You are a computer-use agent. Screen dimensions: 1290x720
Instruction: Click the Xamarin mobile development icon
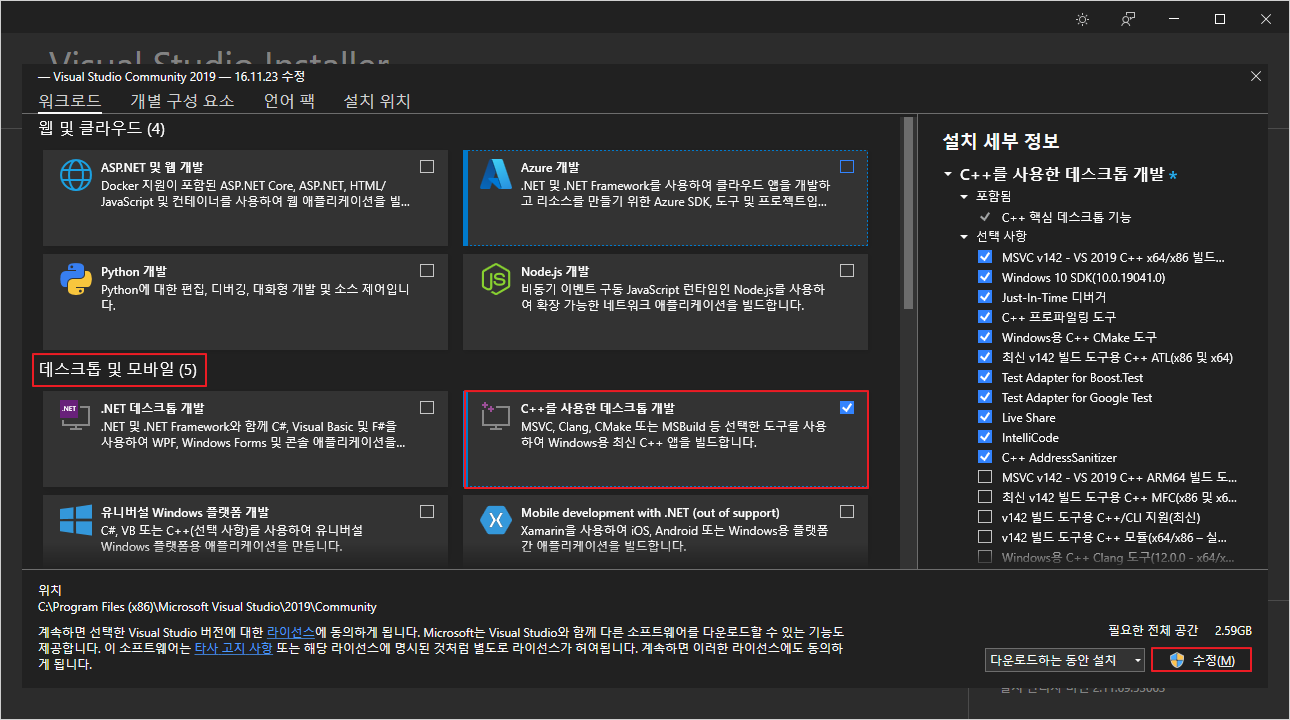(x=496, y=520)
